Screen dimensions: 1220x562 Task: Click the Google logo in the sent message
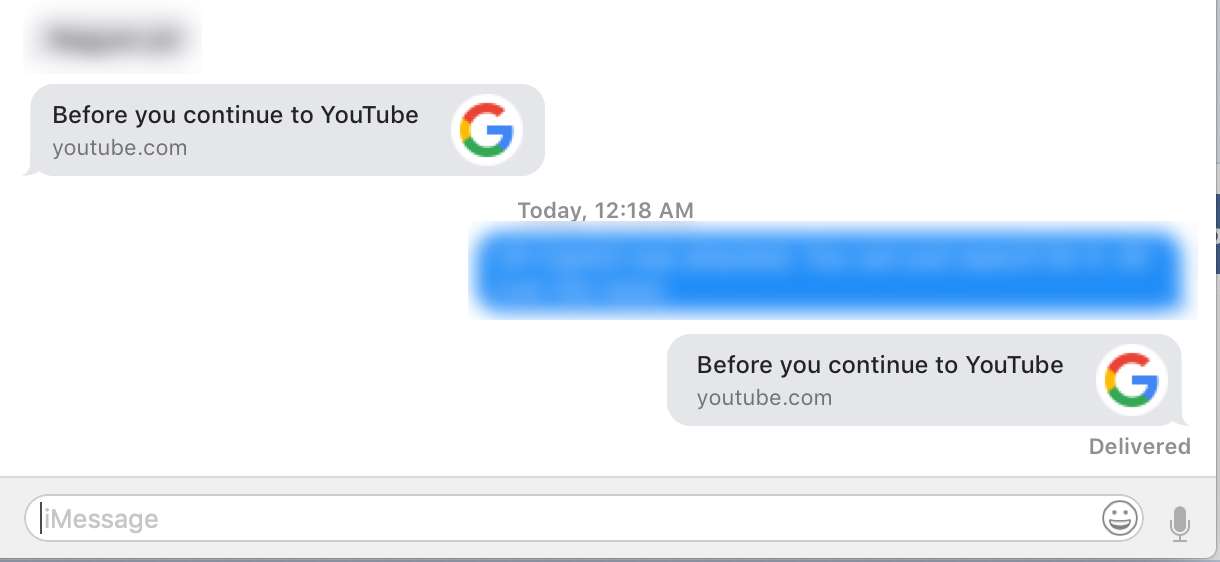[1131, 380]
